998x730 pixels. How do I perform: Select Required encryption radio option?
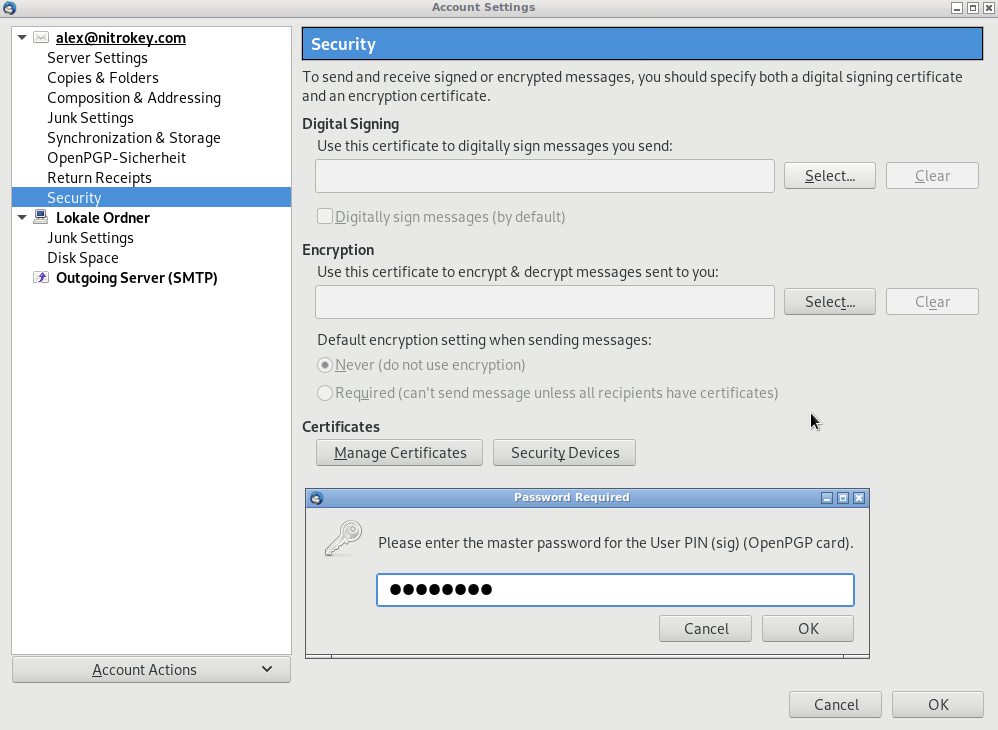[x=325, y=394]
